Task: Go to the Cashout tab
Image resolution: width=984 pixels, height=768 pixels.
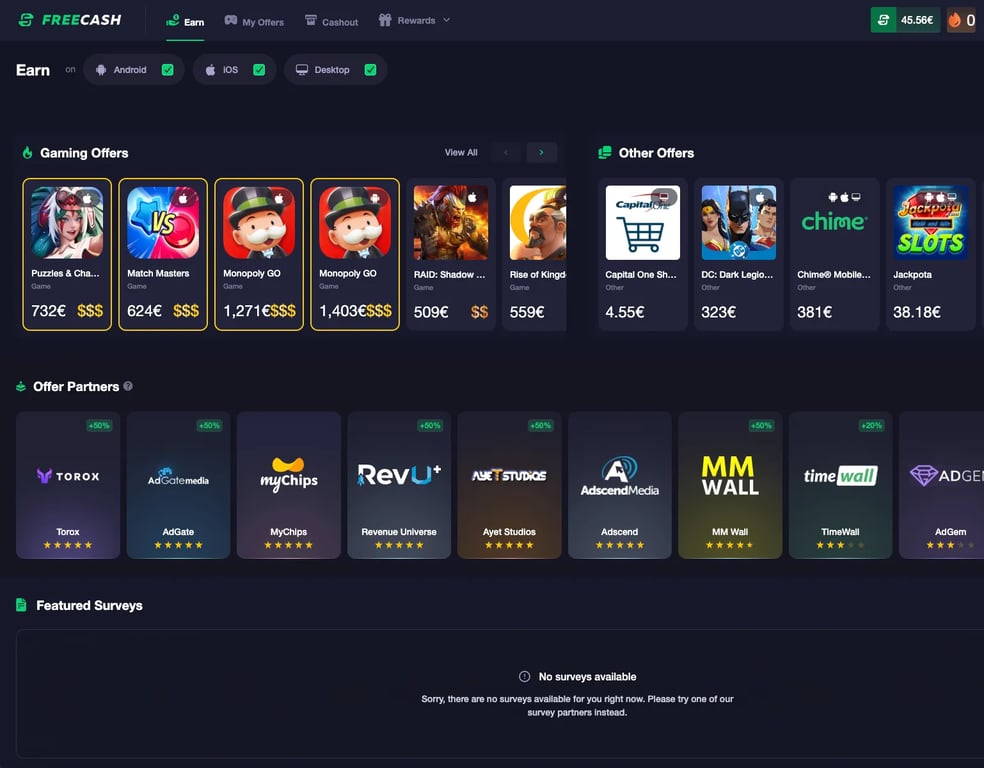Action: tap(331, 21)
